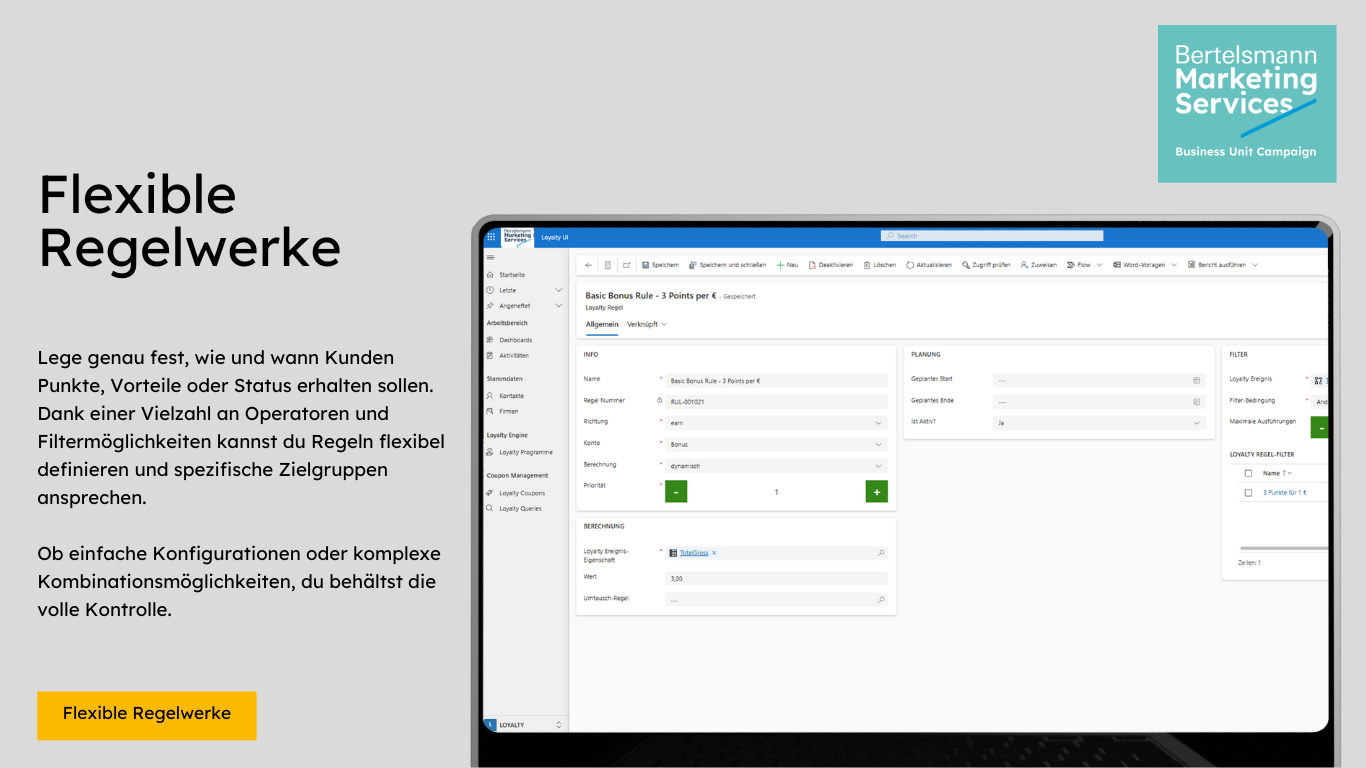
Task: Click the Loyalty Queries magnifier icon
Action: 490,508
